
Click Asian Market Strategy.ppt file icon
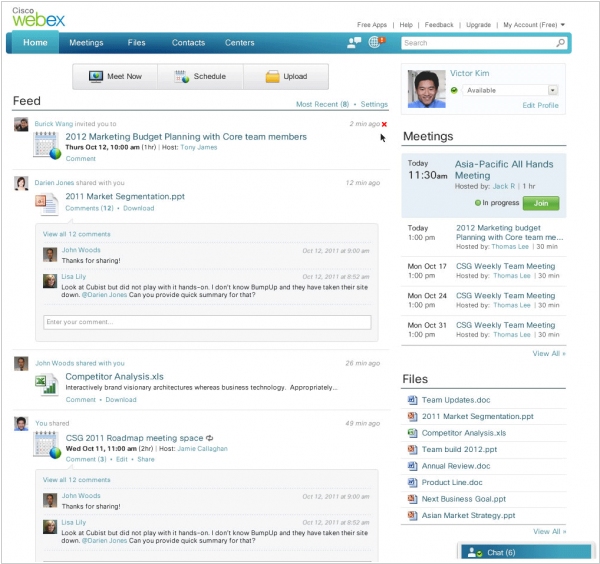click(x=412, y=515)
